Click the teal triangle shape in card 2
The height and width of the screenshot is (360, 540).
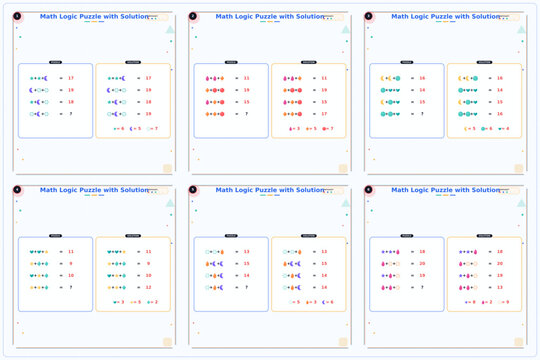point(345,30)
